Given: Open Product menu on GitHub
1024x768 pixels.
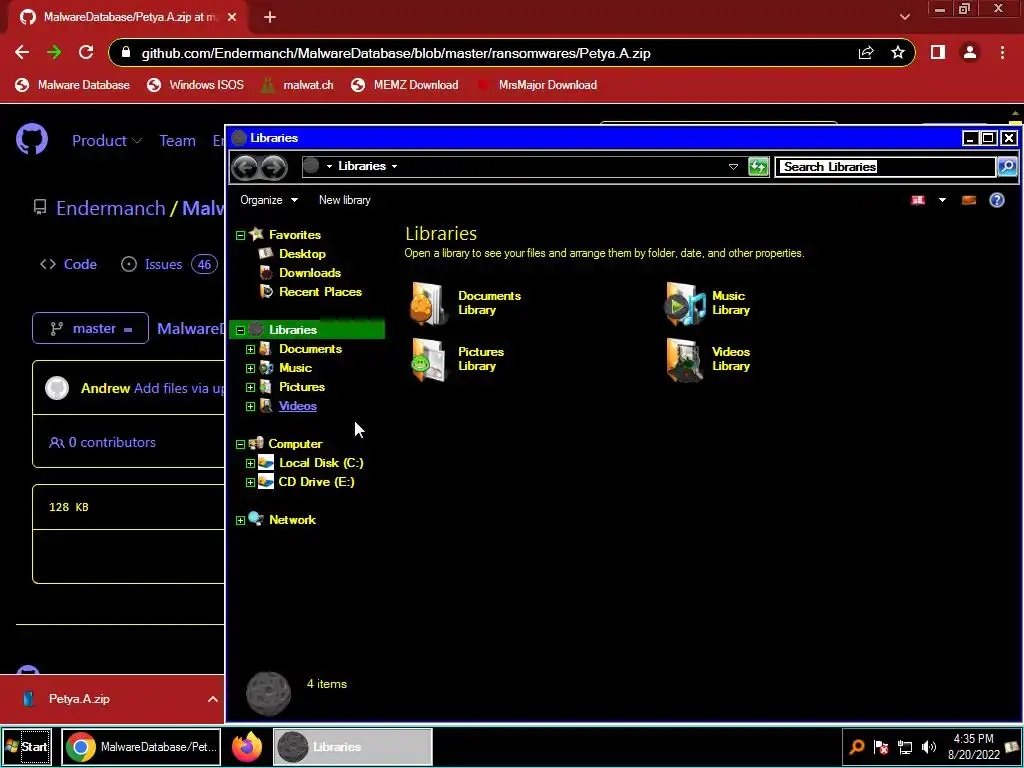Looking at the screenshot, I should click(106, 140).
